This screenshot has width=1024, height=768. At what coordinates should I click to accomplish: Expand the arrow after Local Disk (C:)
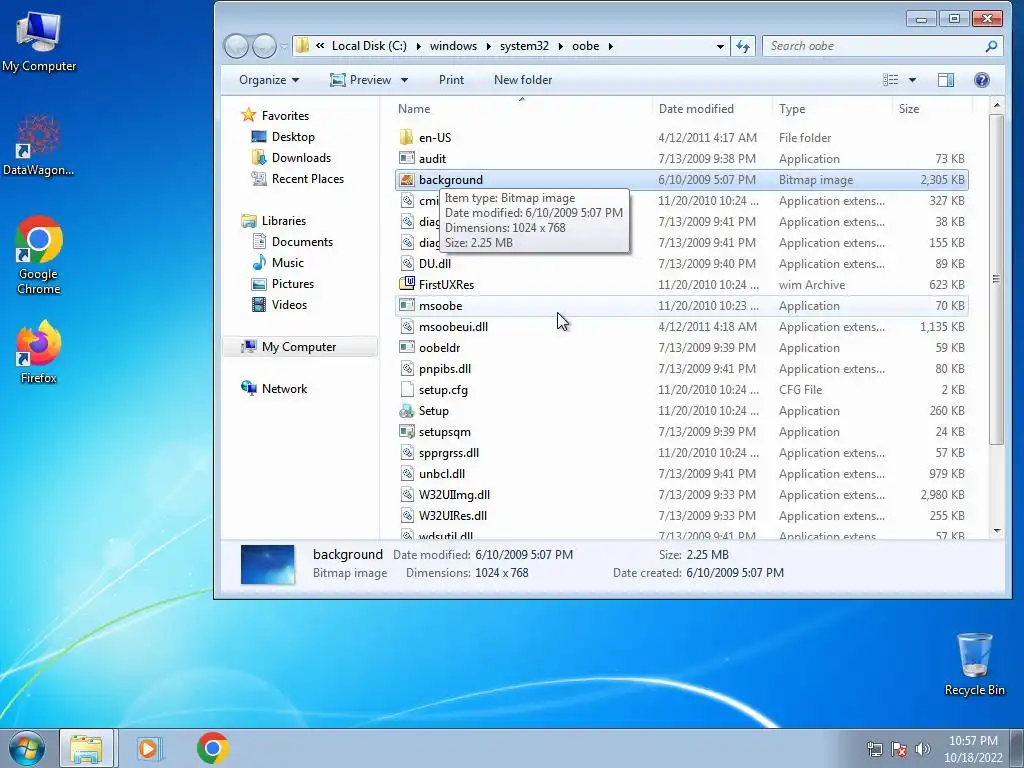point(418,46)
